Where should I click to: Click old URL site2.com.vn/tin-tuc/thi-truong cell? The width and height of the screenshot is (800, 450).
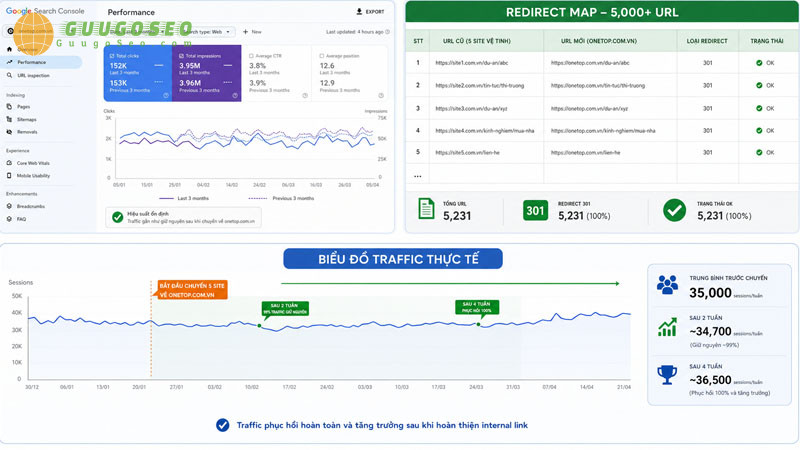[480, 86]
